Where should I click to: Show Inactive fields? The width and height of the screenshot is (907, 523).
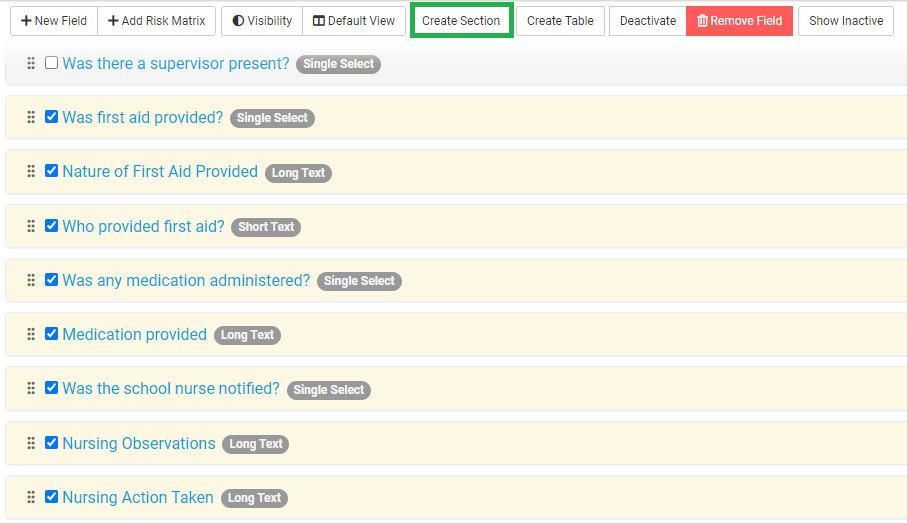tap(846, 21)
